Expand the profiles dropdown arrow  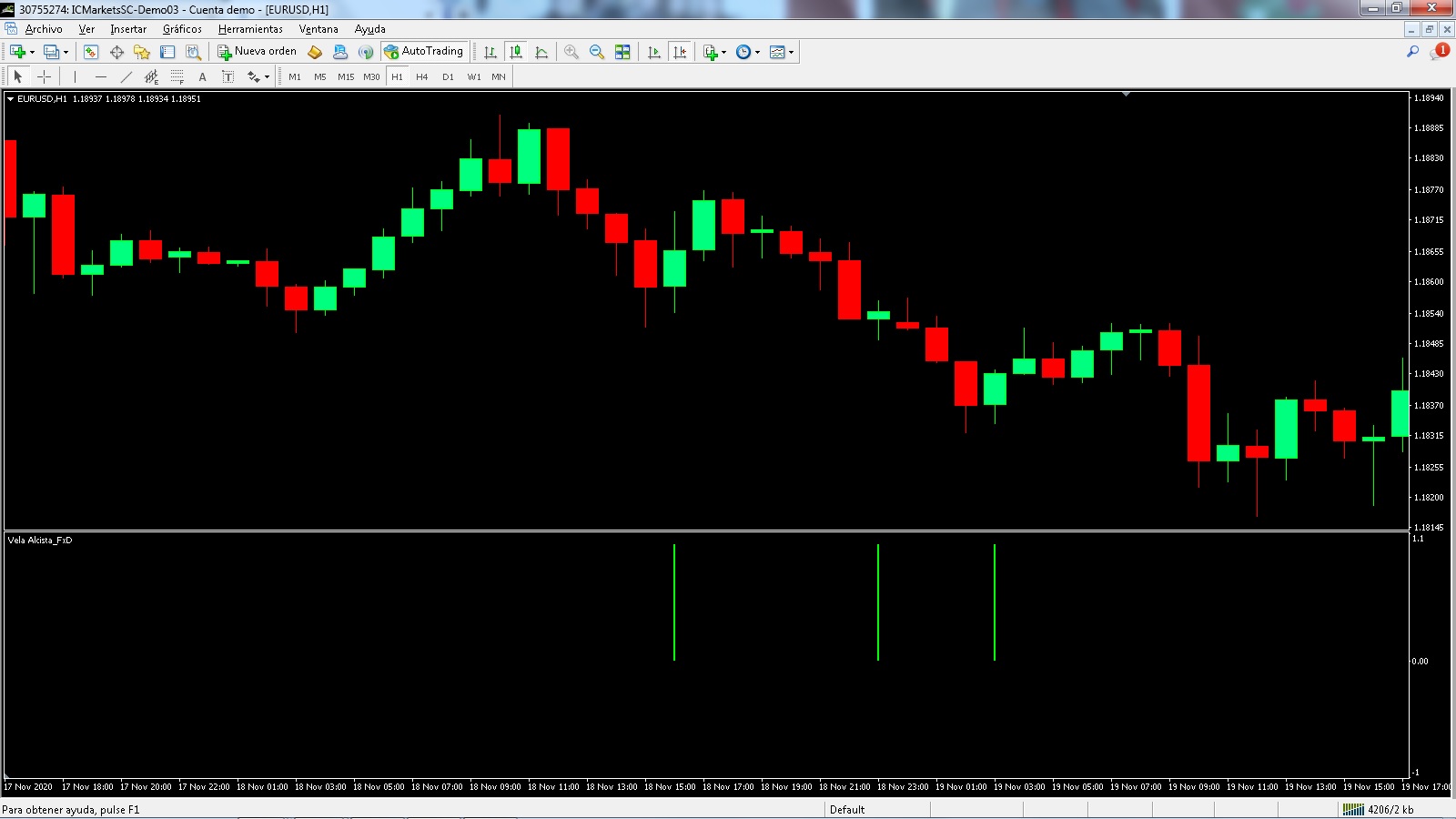coord(66,52)
